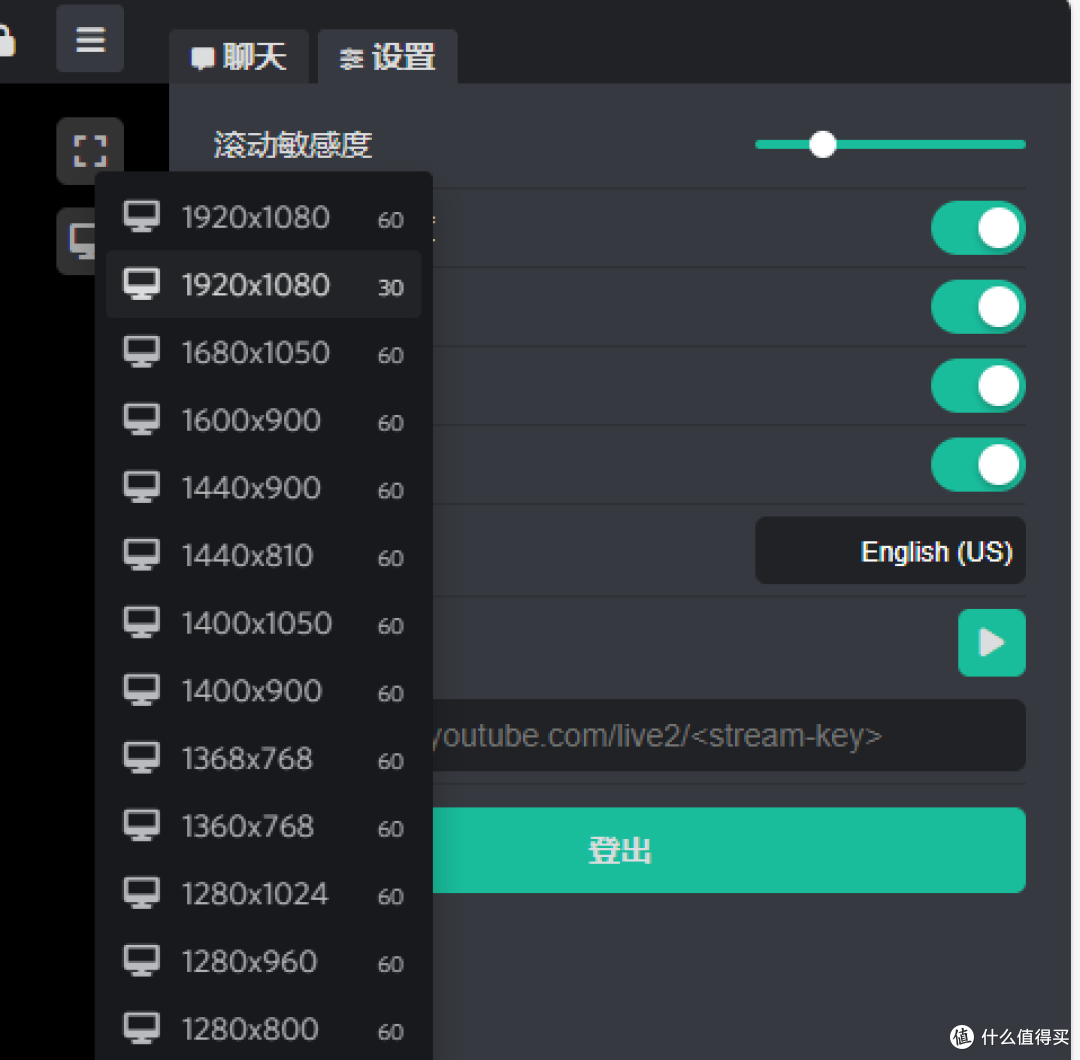Open the resolution monitor button at left
Viewport: 1080px width, 1060px height.
(77, 241)
